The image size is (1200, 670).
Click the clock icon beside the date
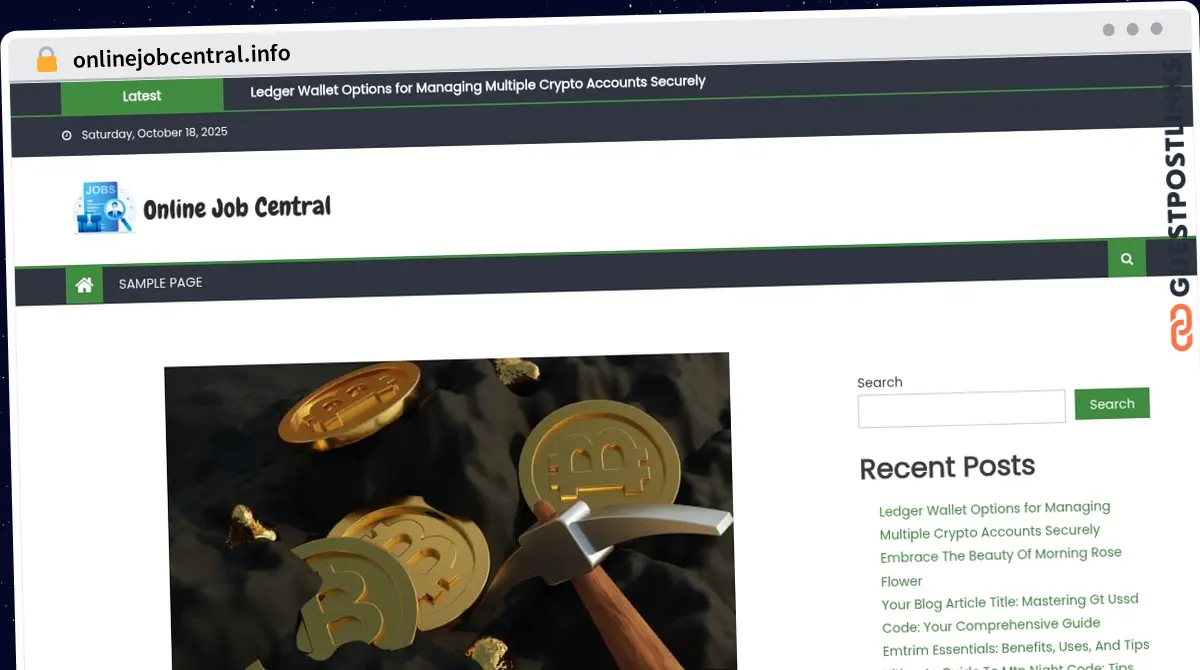67,135
